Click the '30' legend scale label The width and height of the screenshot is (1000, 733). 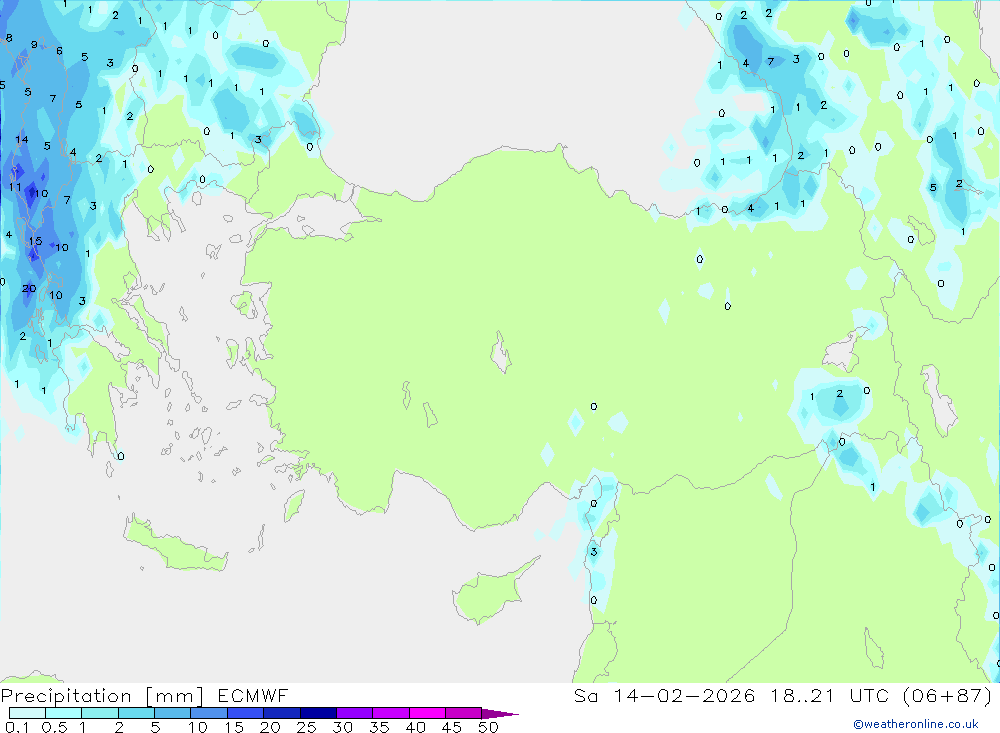342,727
